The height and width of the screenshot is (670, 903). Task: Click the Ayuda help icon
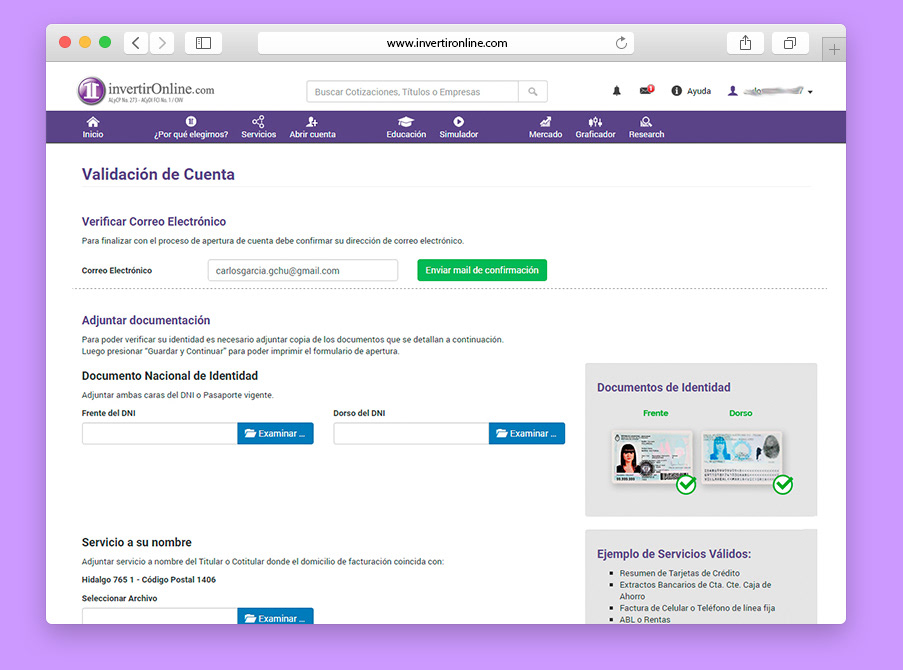[x=677, y=91]
